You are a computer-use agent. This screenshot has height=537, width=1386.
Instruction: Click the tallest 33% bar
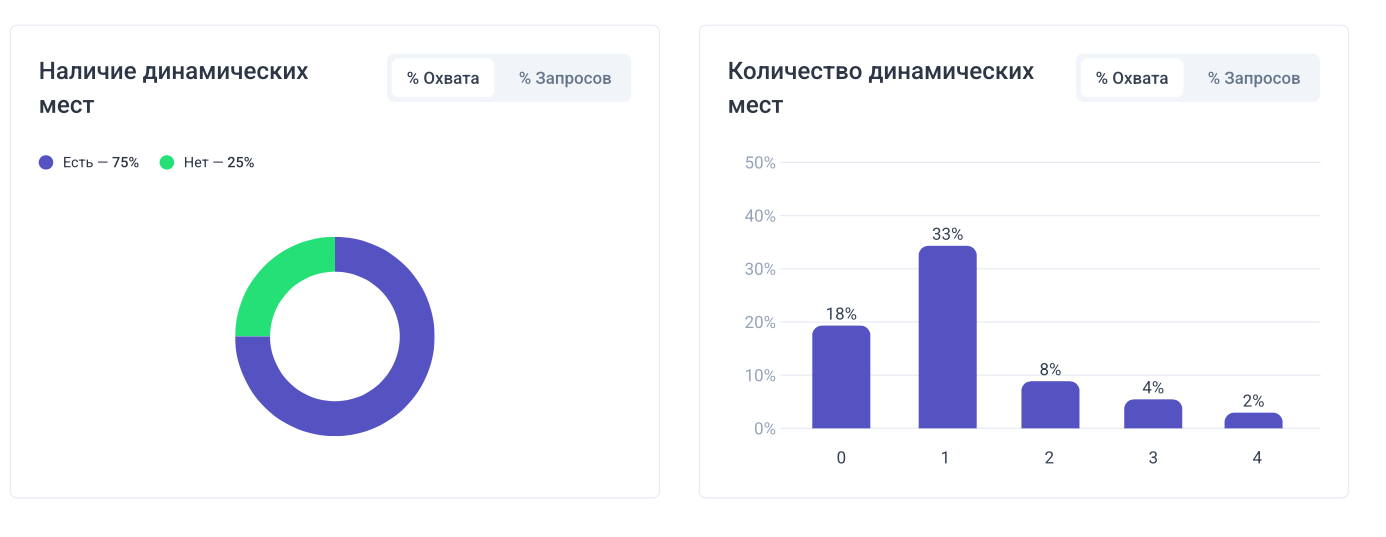[947, 338]
